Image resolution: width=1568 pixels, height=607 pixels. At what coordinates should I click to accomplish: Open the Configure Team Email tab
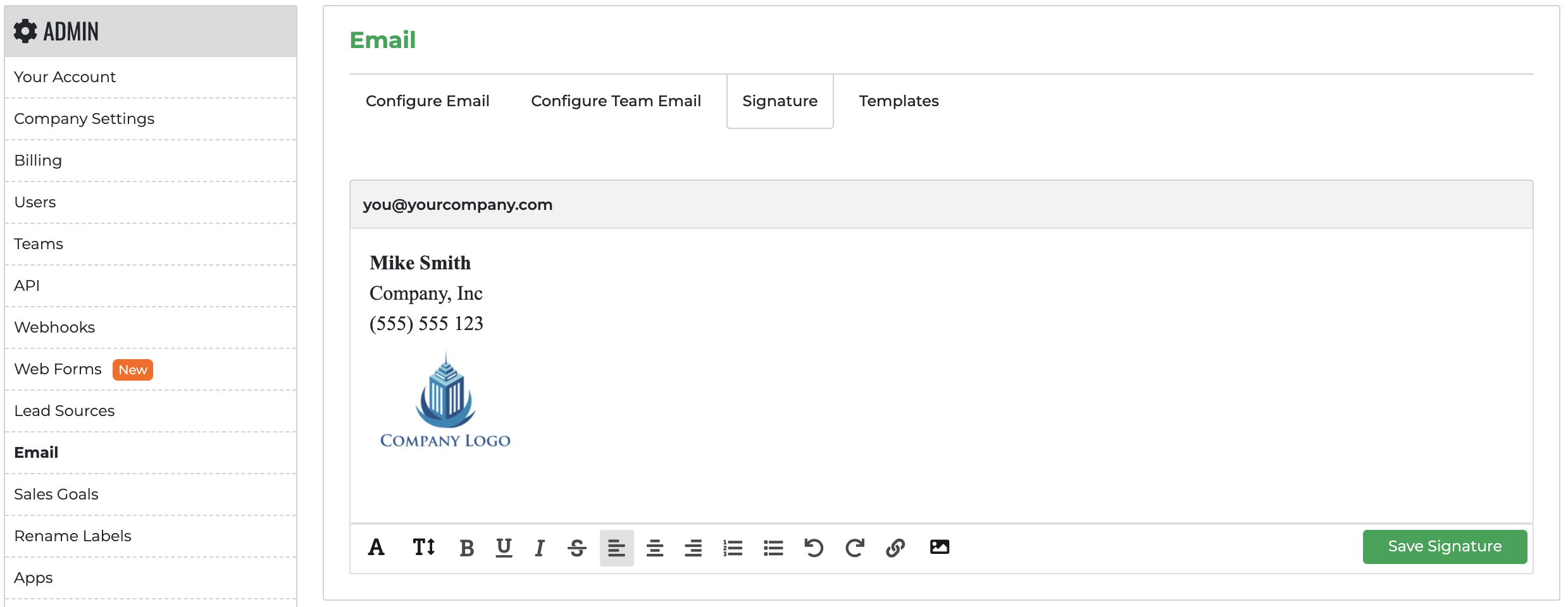(616, 101)
